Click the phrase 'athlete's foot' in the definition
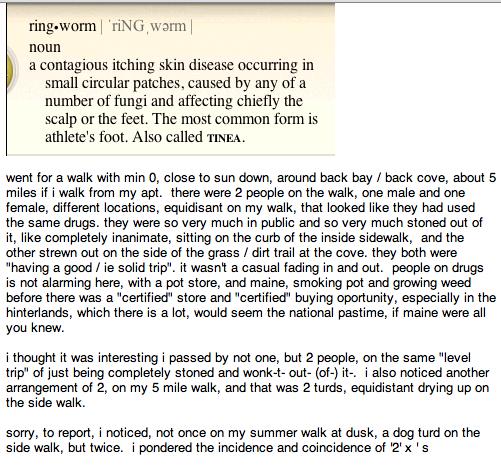Screen dimensions: 501x467 coord(87,137)
